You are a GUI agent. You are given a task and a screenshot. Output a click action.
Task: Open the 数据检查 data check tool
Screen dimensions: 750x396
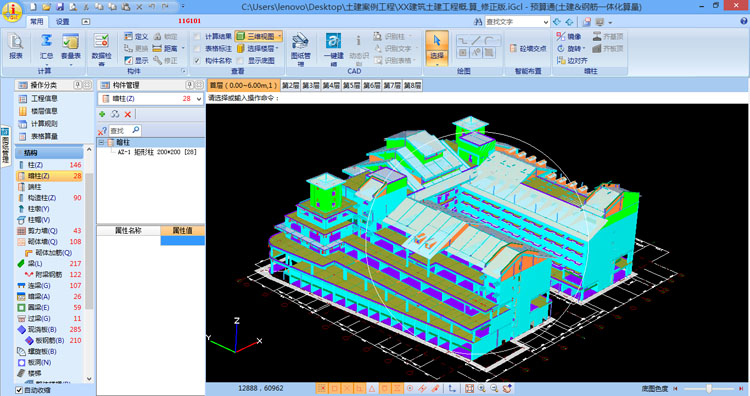pos(101,48)
